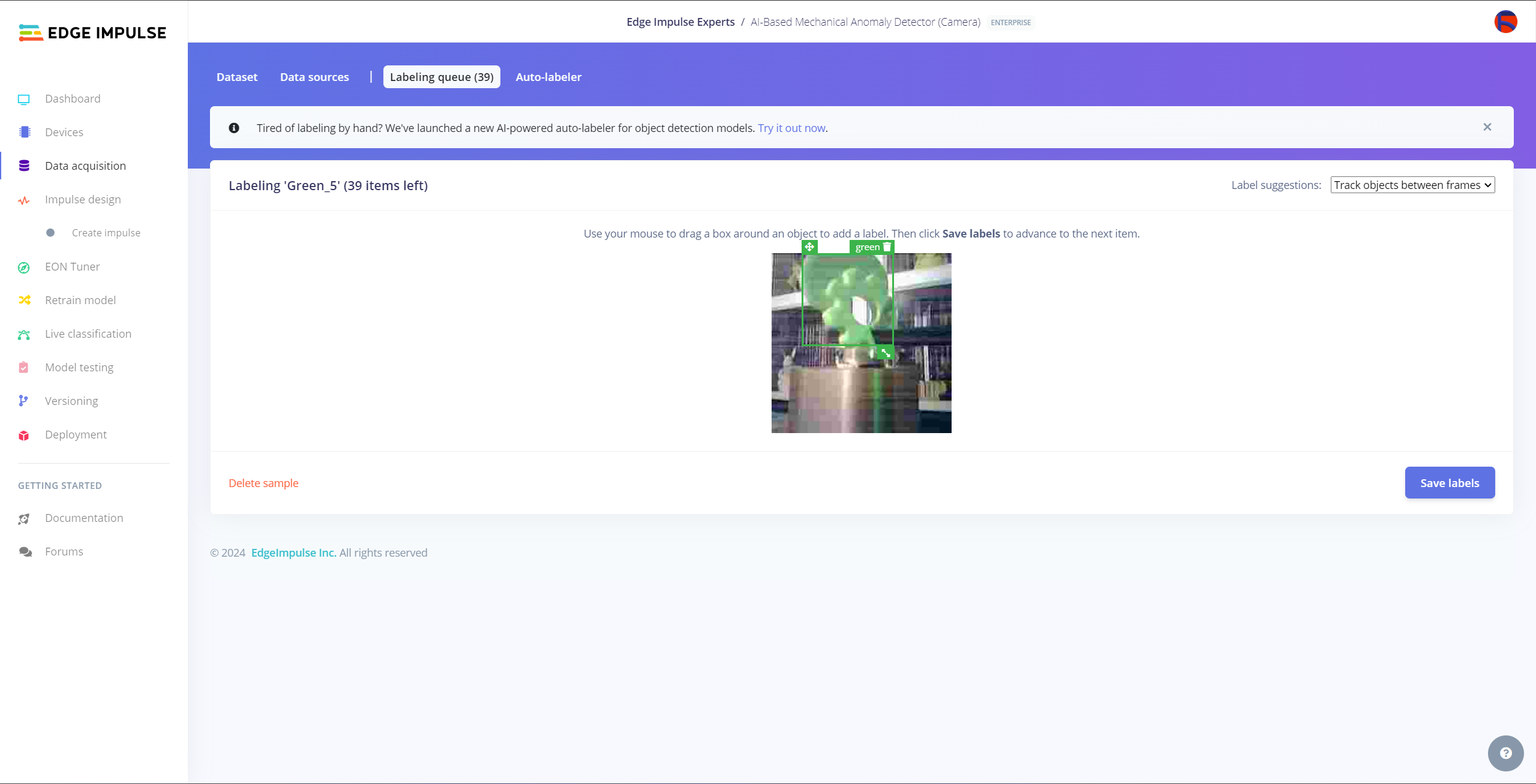The image size is (1536, 784).
Task: Navigate to the Deployment page
Action: pos(76,435)
